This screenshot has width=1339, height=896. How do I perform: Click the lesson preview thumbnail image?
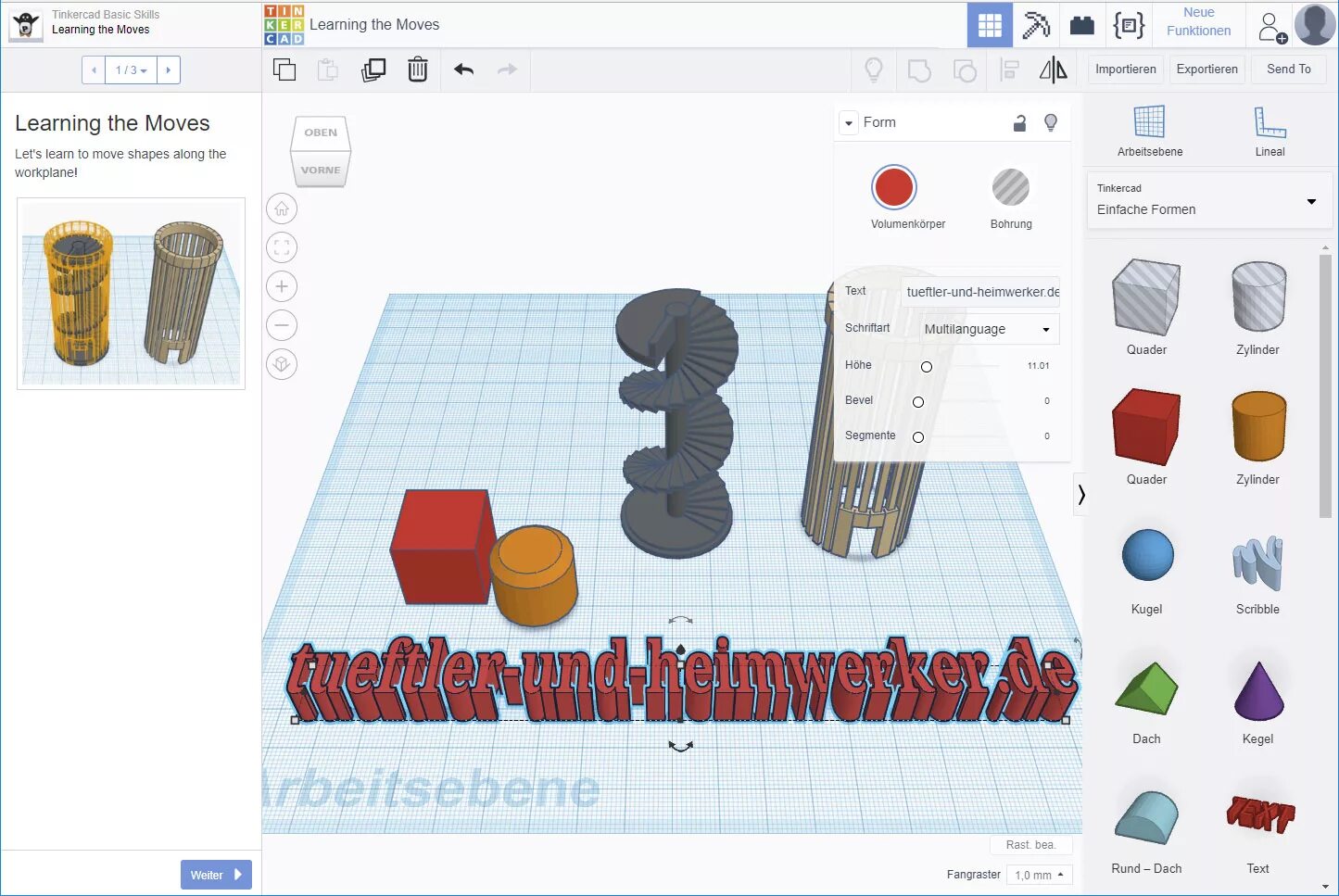point(131,294)
